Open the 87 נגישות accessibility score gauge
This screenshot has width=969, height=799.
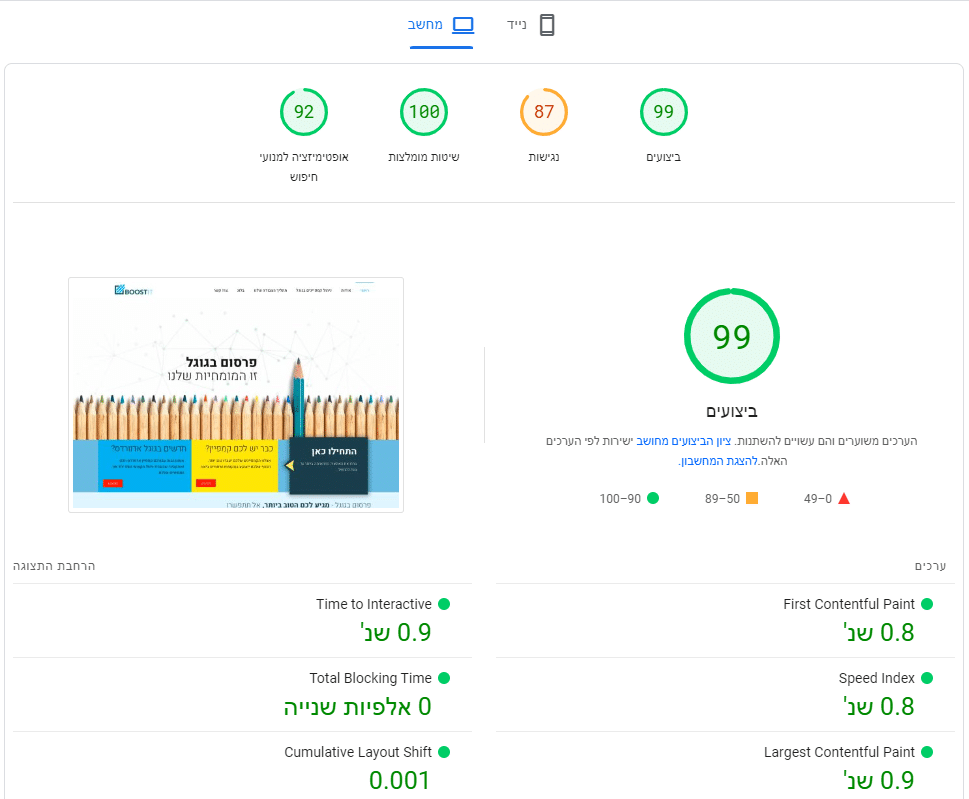pos(544,112)
